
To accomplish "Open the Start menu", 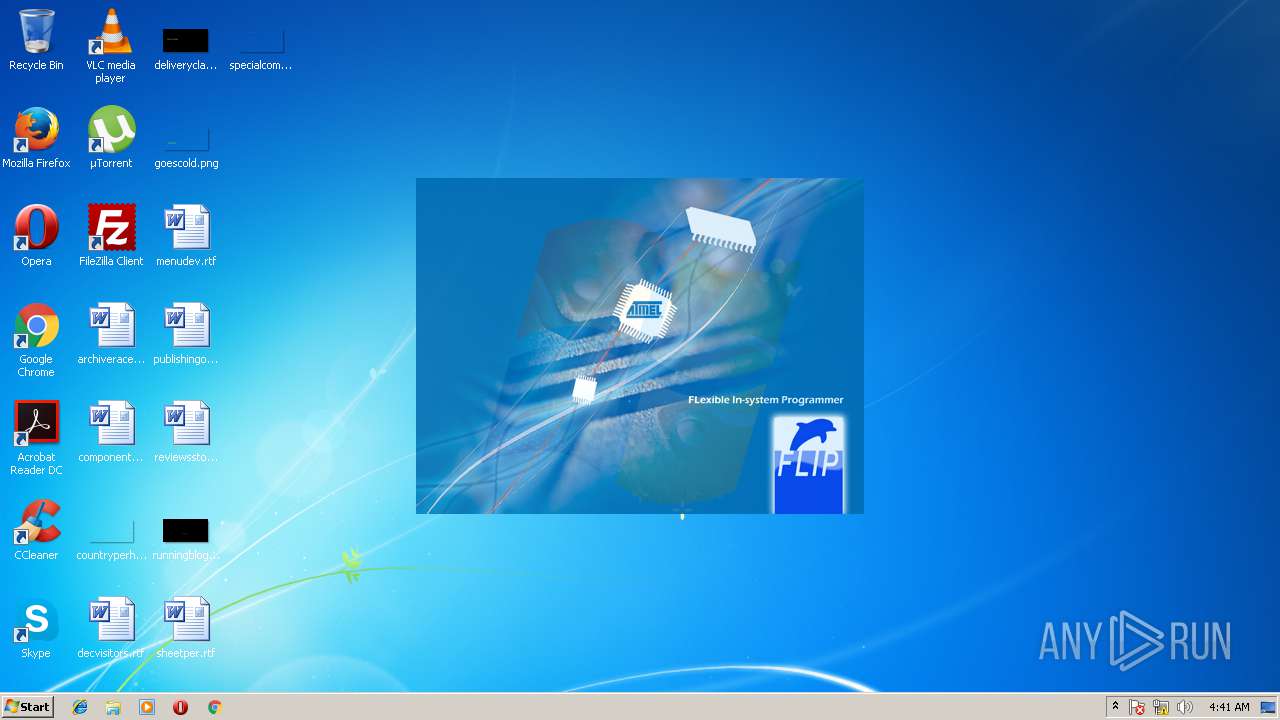I will [27, 707].
